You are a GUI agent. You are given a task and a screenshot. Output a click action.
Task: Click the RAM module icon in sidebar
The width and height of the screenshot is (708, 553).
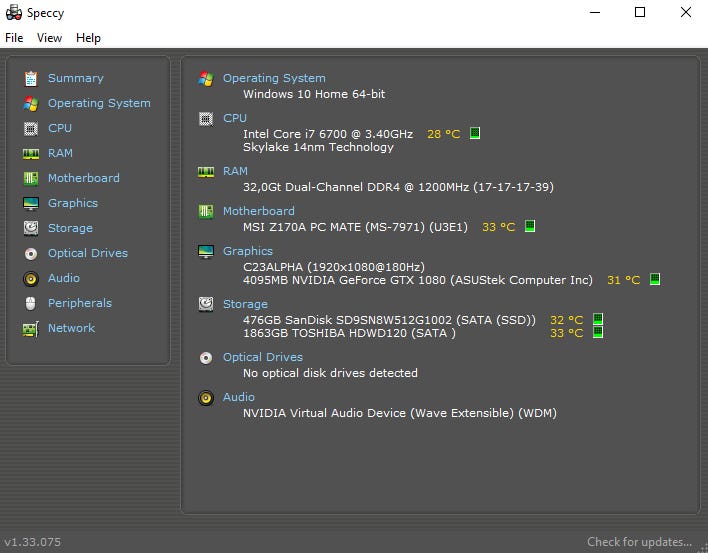[x=30, y=153]
